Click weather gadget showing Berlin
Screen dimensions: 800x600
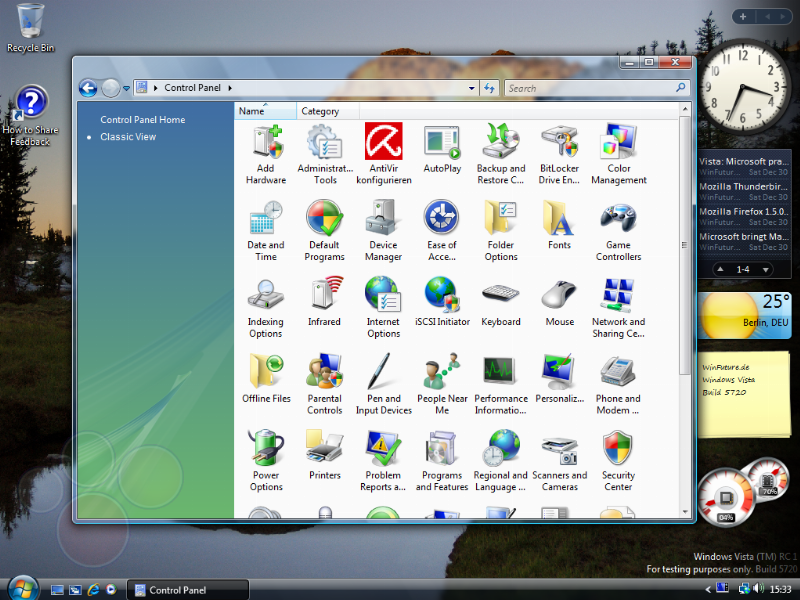tap(745, 315)
